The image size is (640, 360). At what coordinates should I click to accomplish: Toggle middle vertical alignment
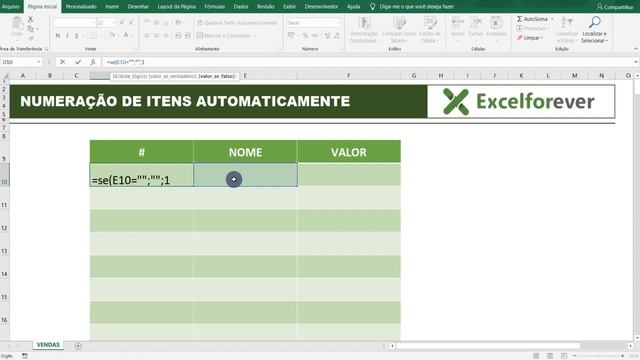tap(156, 23)
